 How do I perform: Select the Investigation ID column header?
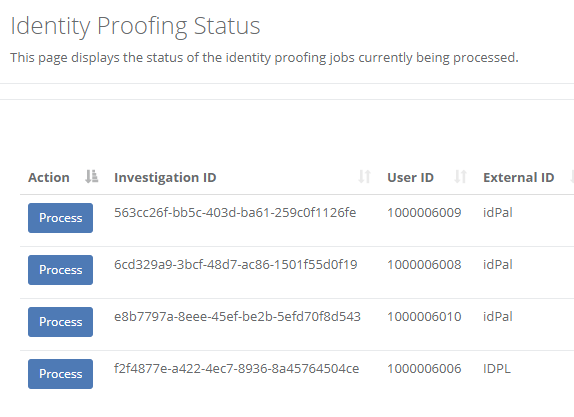[165, 178]
